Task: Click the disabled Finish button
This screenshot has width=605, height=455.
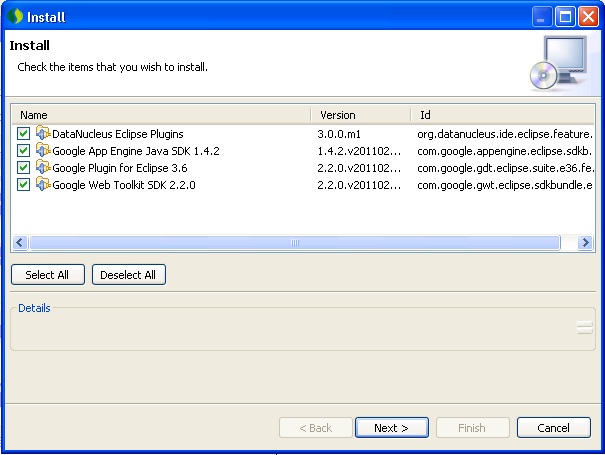Action: tap(473, 428)
